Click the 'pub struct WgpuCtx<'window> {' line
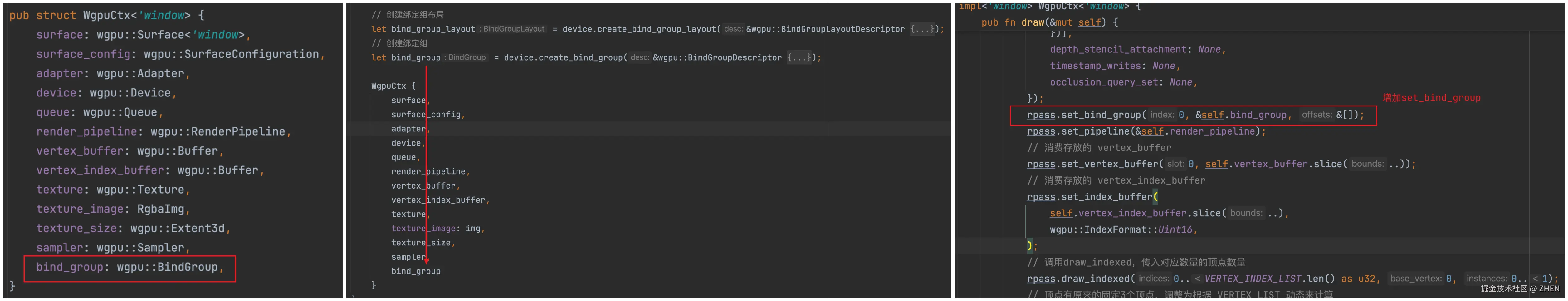Screen dimensions: 1568x301 point(106,15)
